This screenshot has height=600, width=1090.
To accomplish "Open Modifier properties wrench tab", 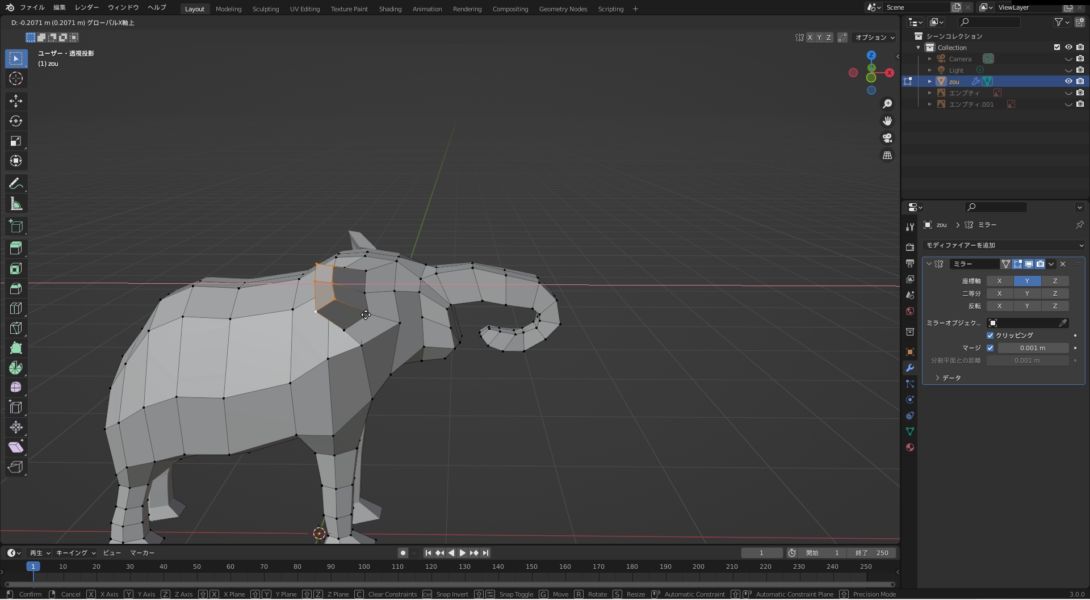I will 910,368.
